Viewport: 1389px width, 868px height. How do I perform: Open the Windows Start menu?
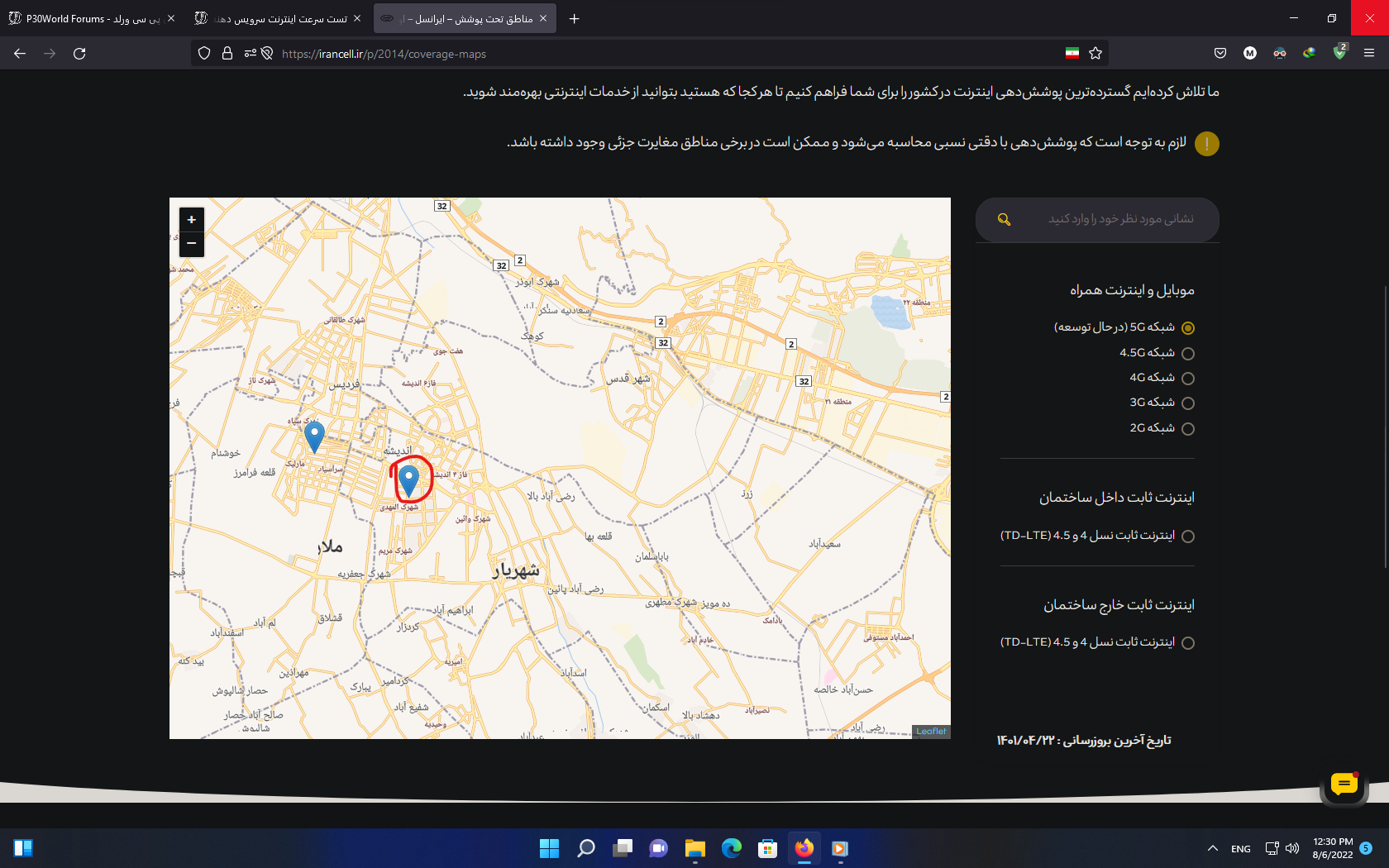pos(549,848)
